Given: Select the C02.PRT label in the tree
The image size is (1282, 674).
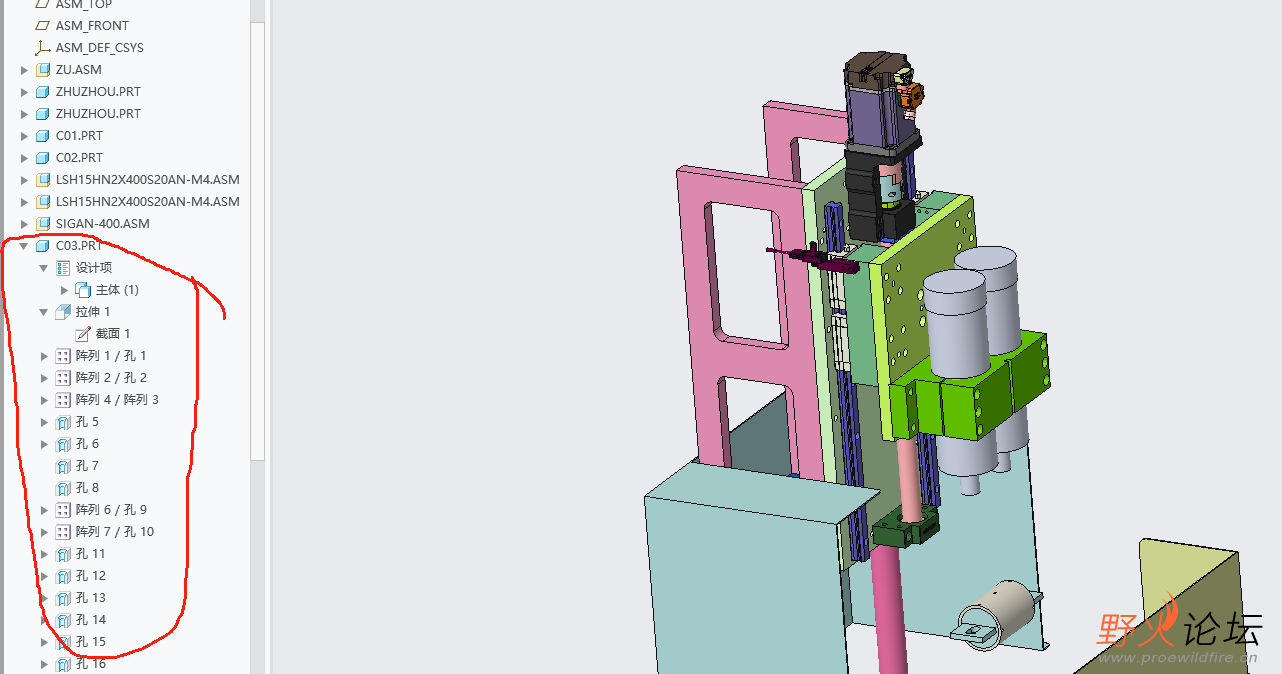Looking at the screenshot, I should tap(79, 158).
